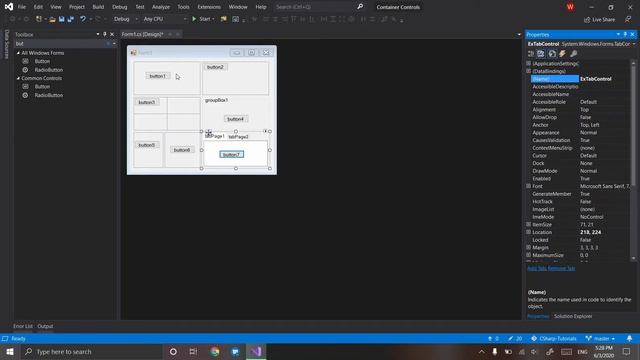
Task: Click the Save file toolbar icon
Action: click(62, 19)
